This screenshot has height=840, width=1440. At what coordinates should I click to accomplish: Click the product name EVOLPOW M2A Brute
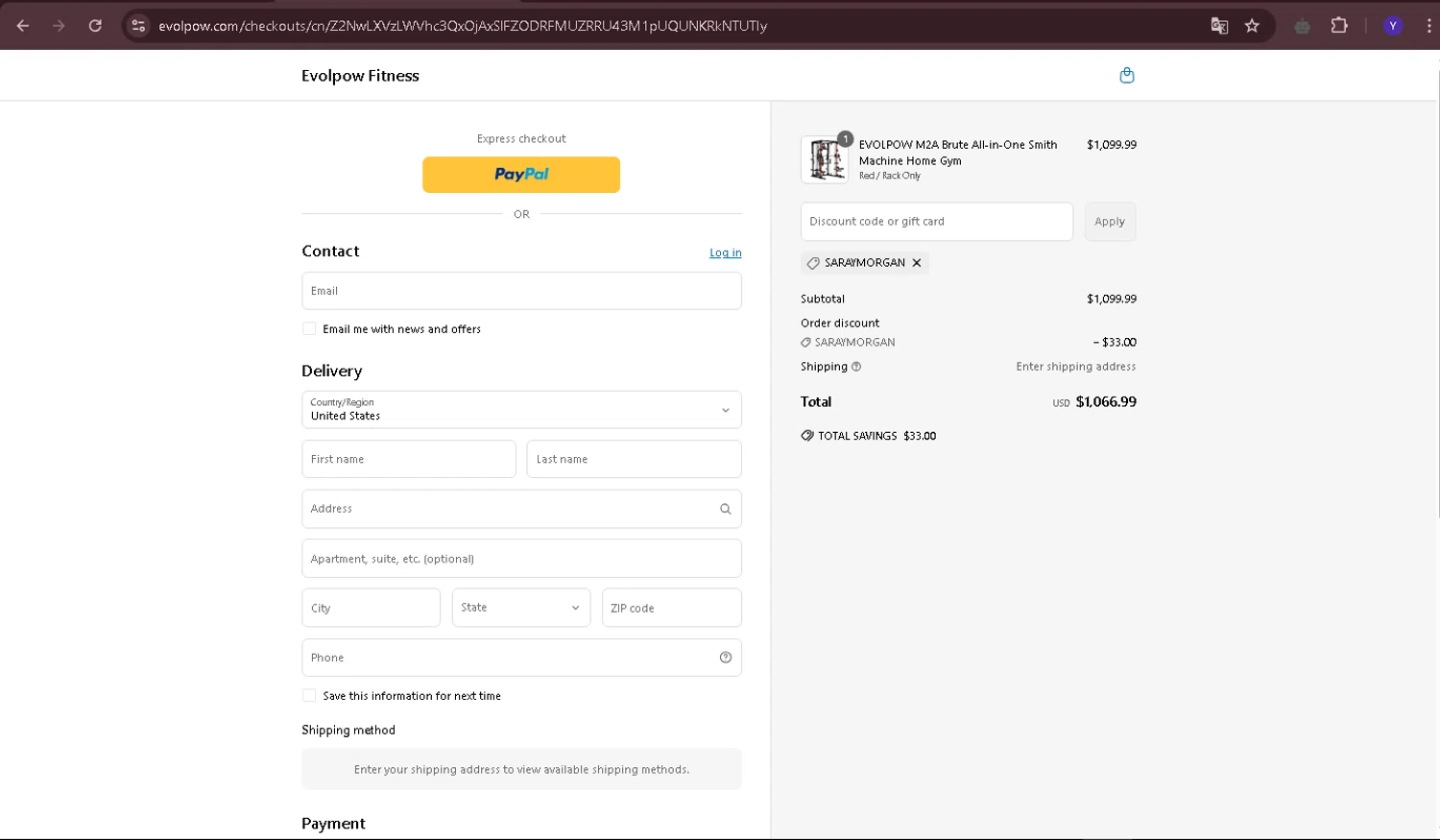point(958,153)
